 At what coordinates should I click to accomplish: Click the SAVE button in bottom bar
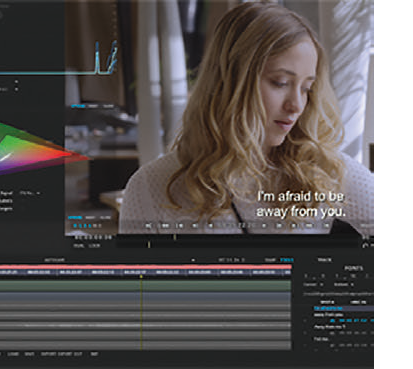click(29, 354)
